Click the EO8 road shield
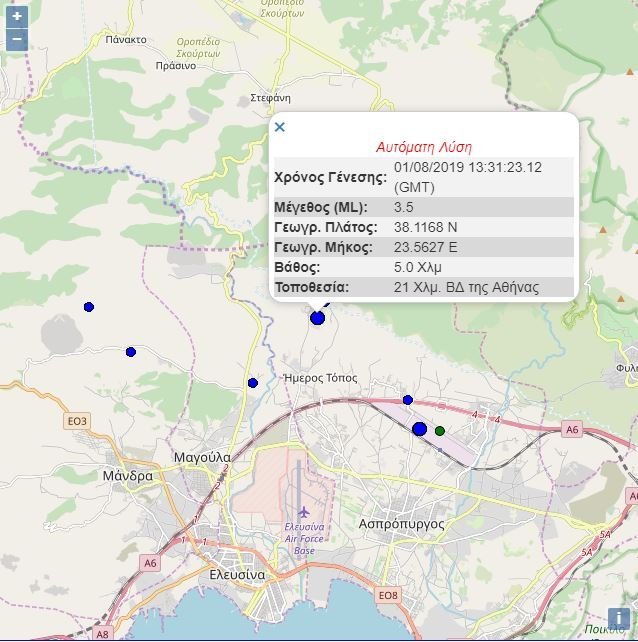Viewport: 638px width, 642px height. (x=387, y=596)
